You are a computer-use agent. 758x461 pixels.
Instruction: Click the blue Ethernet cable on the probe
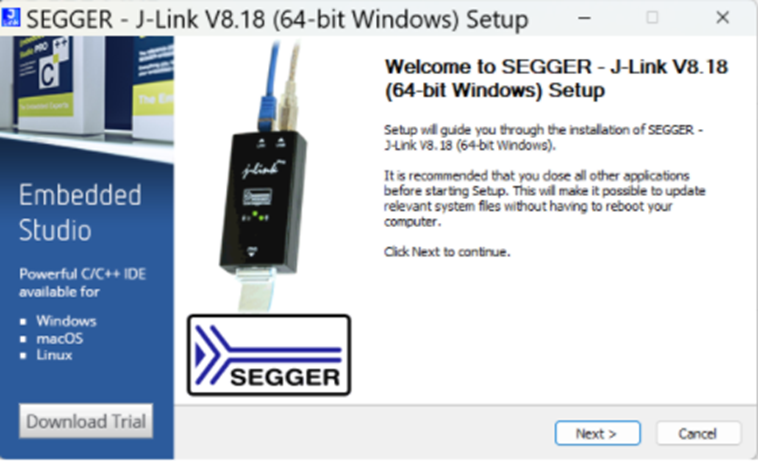(x=269, y=87)
